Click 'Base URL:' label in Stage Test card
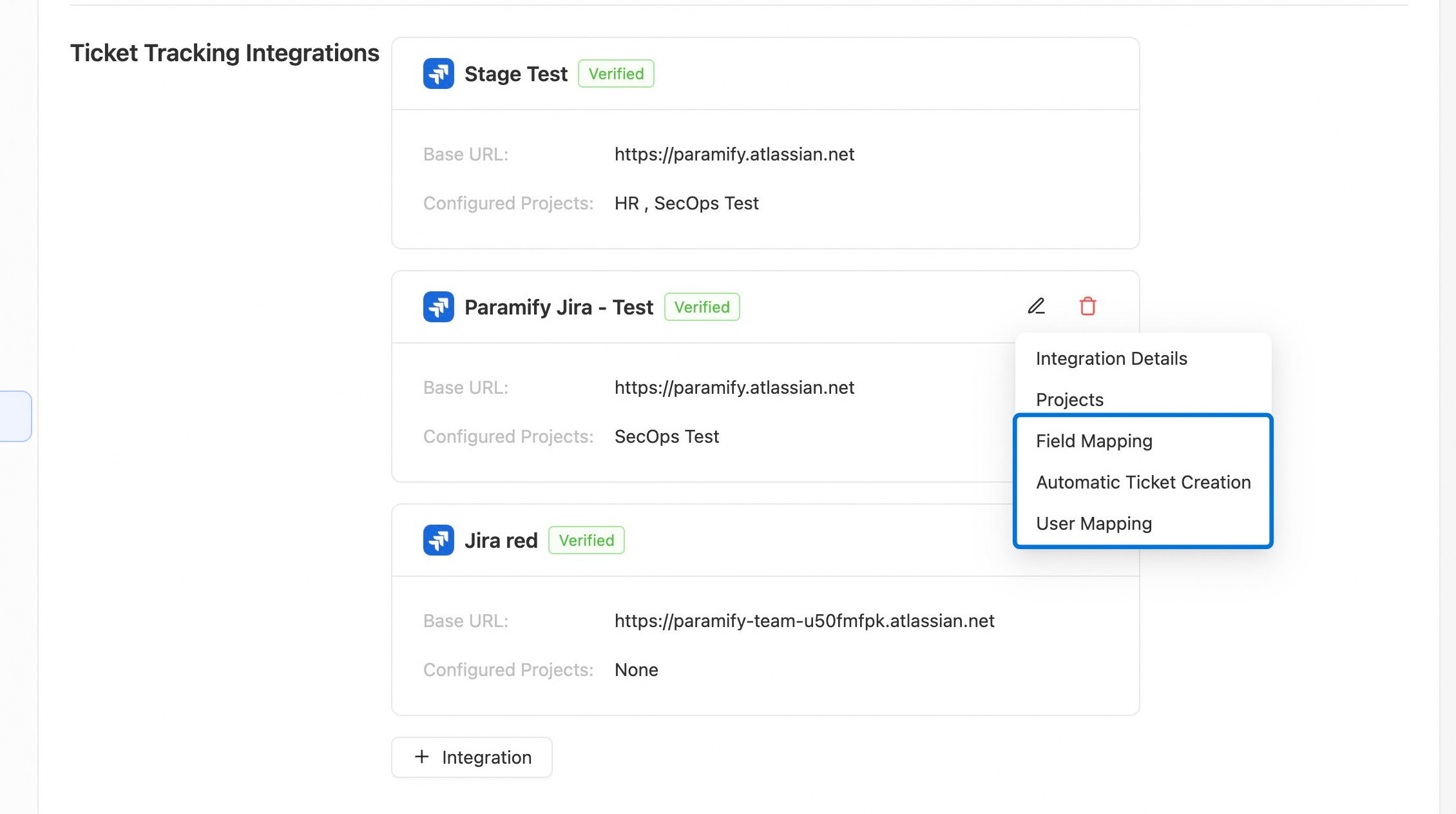 [x=466, y=155]
